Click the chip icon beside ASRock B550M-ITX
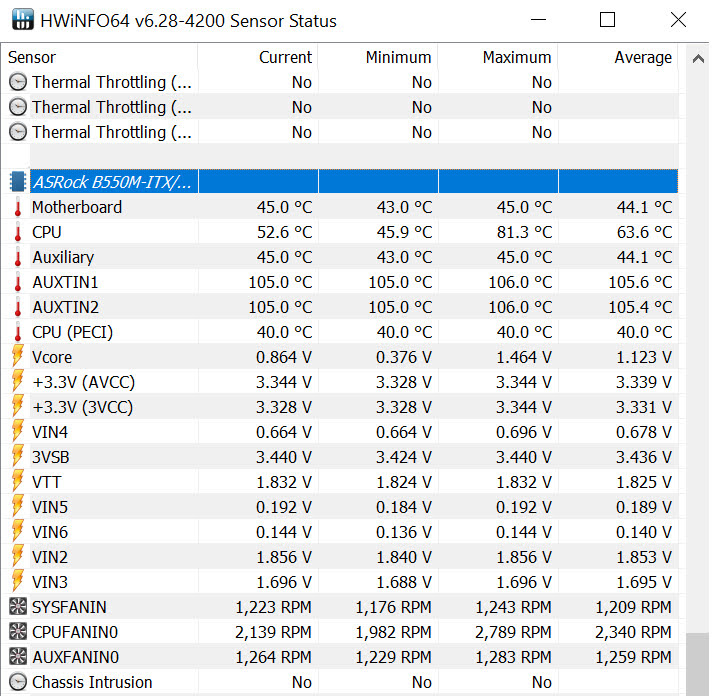The height and width of the screenshot is (698, 712). coord(17,182)
